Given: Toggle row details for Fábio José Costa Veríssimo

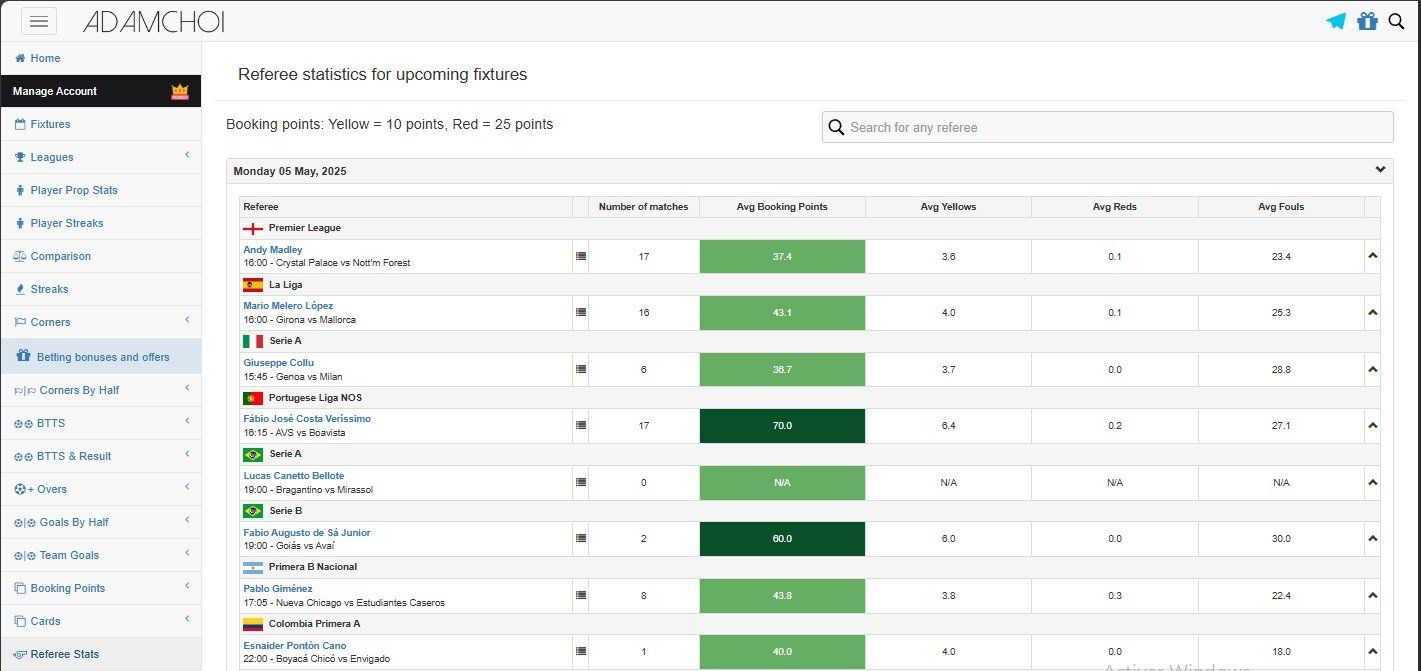Looking at the screenshot, I should point(1372,426).
